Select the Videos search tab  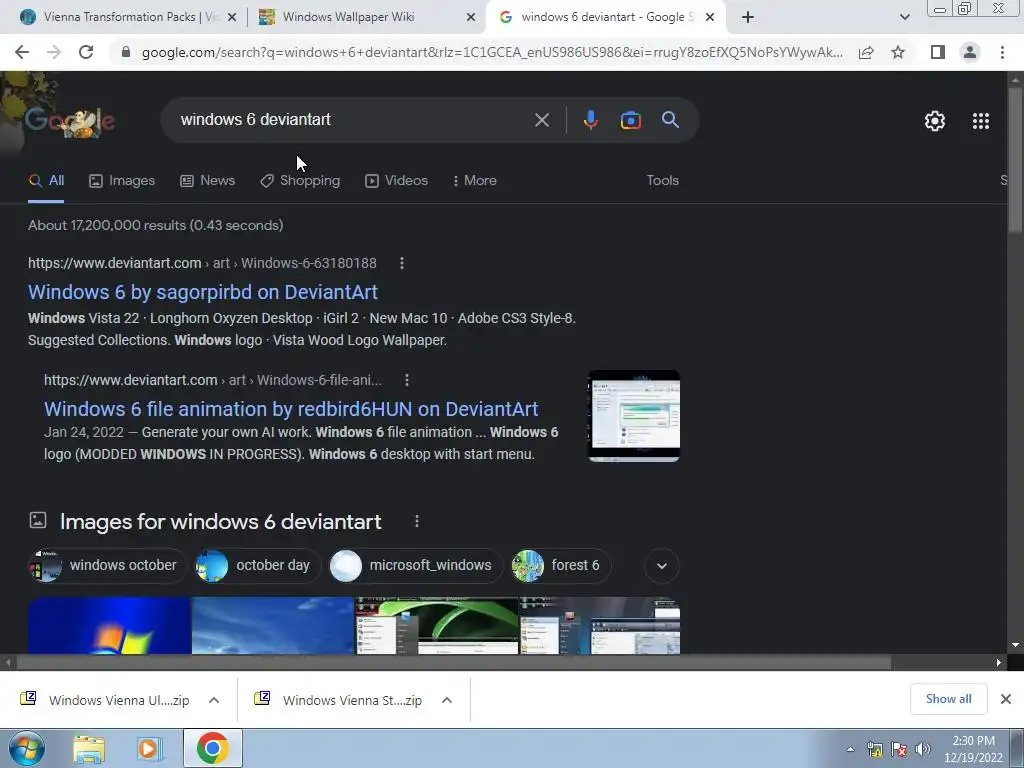coord(396,181)
